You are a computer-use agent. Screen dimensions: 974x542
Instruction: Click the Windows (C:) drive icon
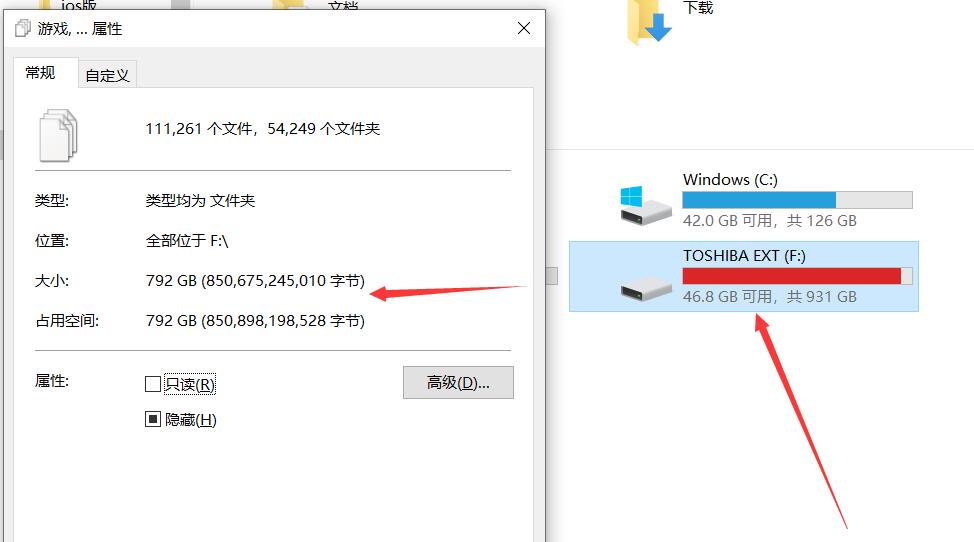point(646,206)
